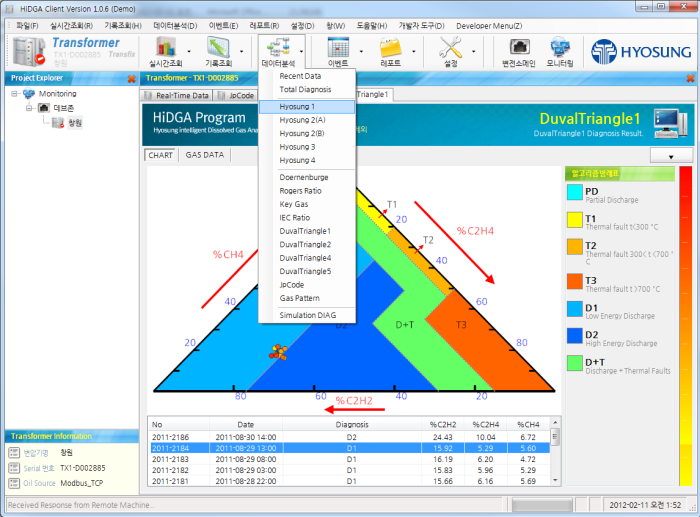
Task: Open the dropdown box above the legend
Action: pyautogui.click(x=671, y=156)
